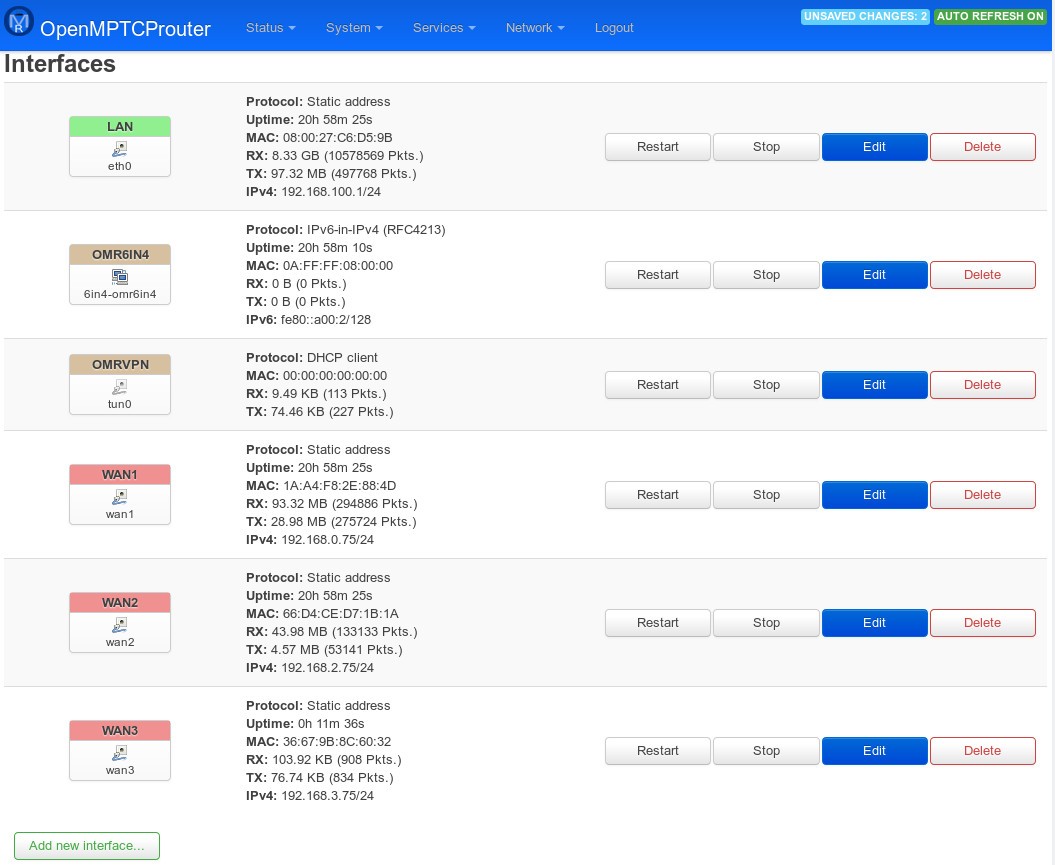Toggle the Auto Refresh On indicator
The height and width of the screenshot is (865, 1055).
point(990,17)
